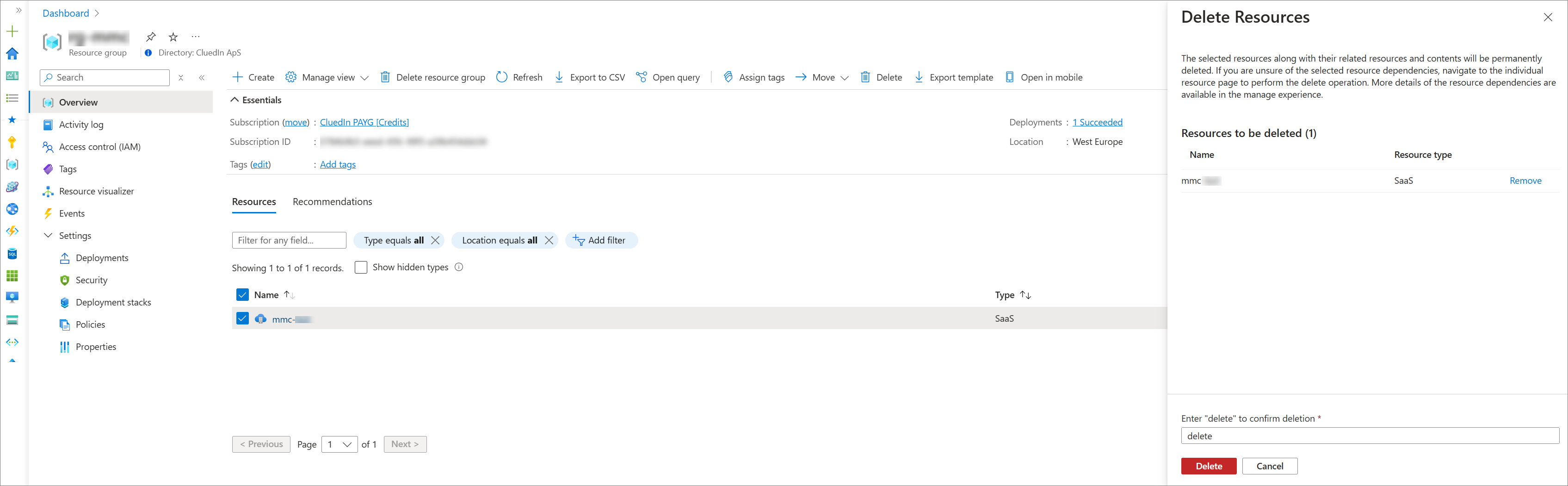The width and height of the screenshot is (1568, 486).
Task: Open the Manage view dropdown
Action: 327,77
